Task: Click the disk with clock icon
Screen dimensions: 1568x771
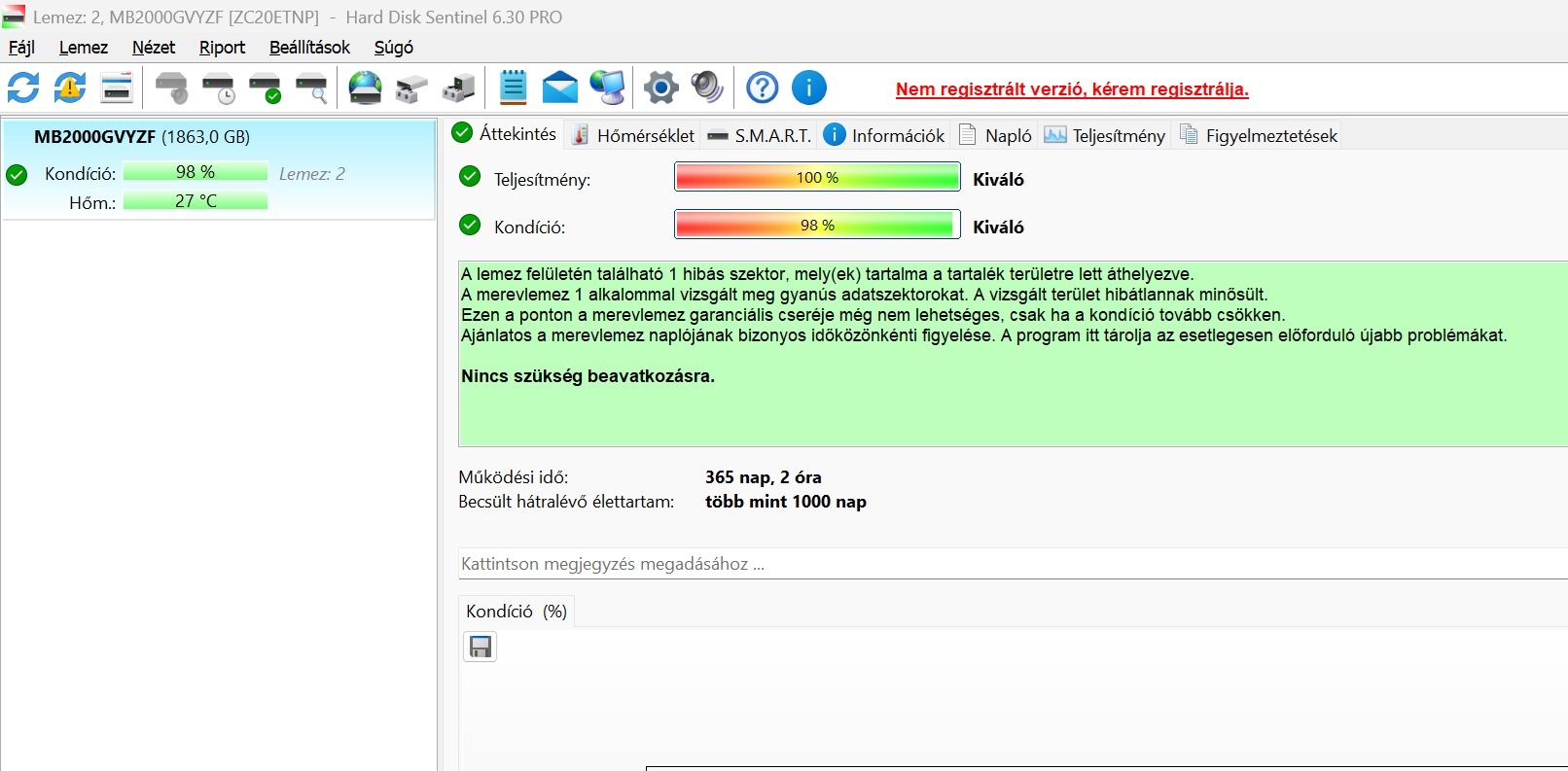Action: [219, 88]
